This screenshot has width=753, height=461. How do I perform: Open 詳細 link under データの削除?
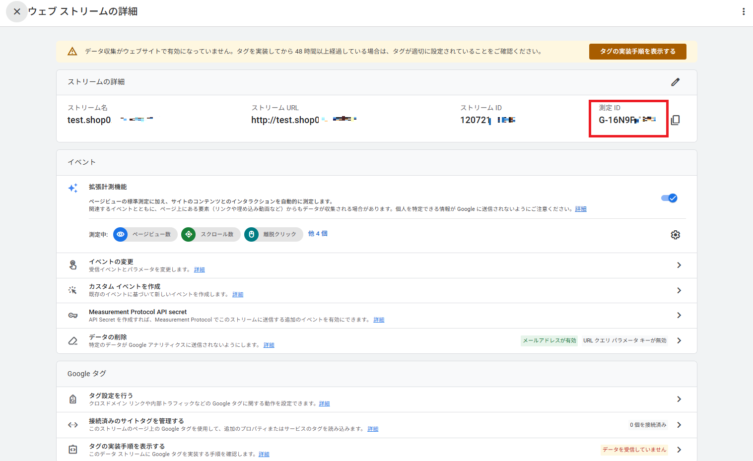pyautogui.click(x=269, y=345)
